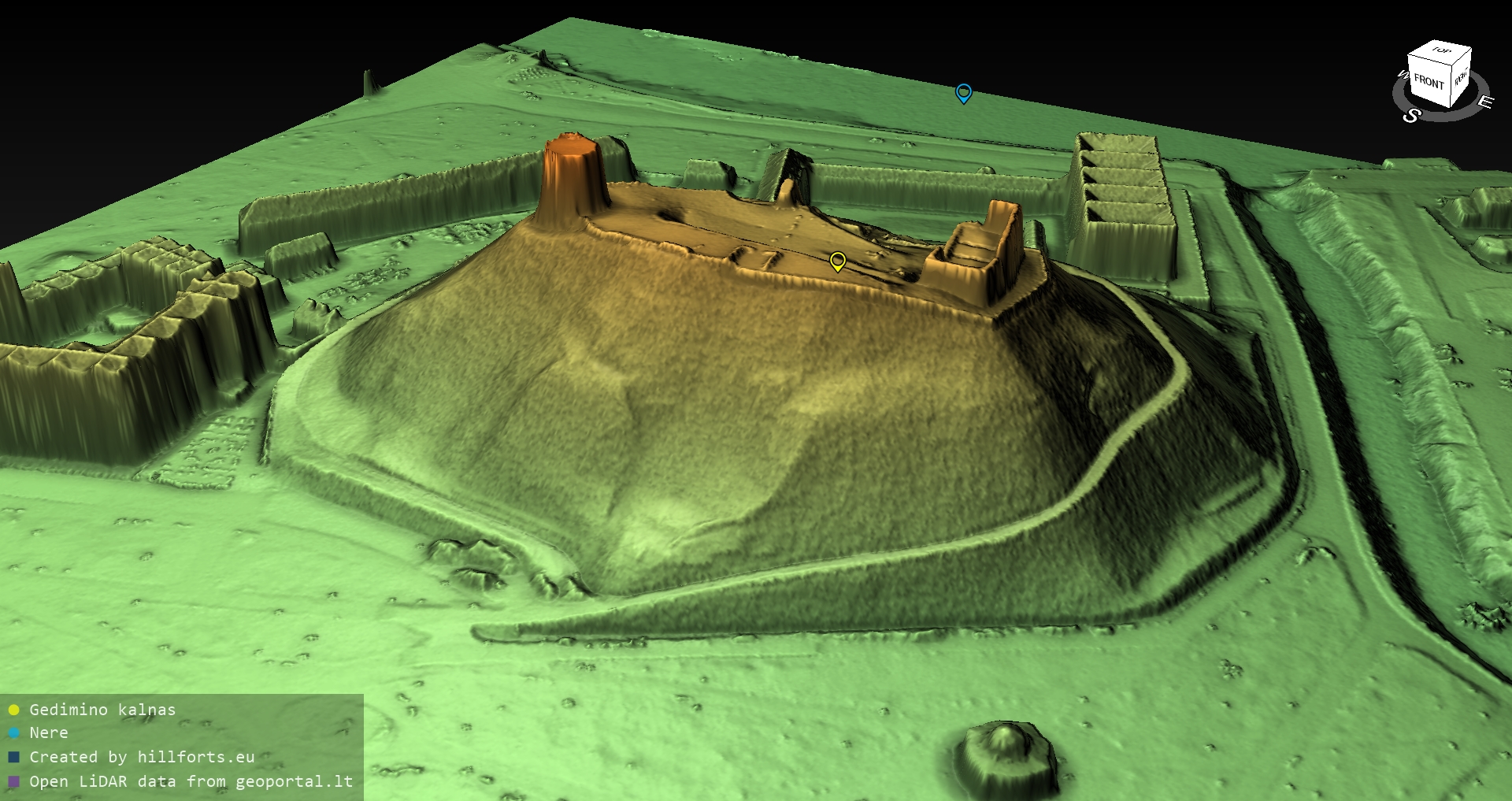Viewport: 1512px width, 801px height.
Task: Select the FRONT face of navigation cube
Action: (1429, 82)
